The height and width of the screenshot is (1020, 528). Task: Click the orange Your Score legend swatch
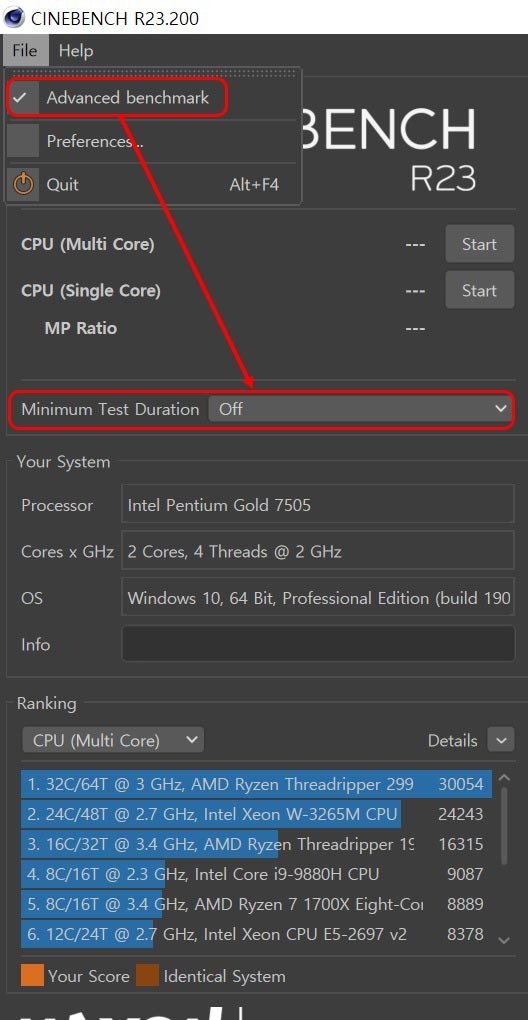point(33,976)
